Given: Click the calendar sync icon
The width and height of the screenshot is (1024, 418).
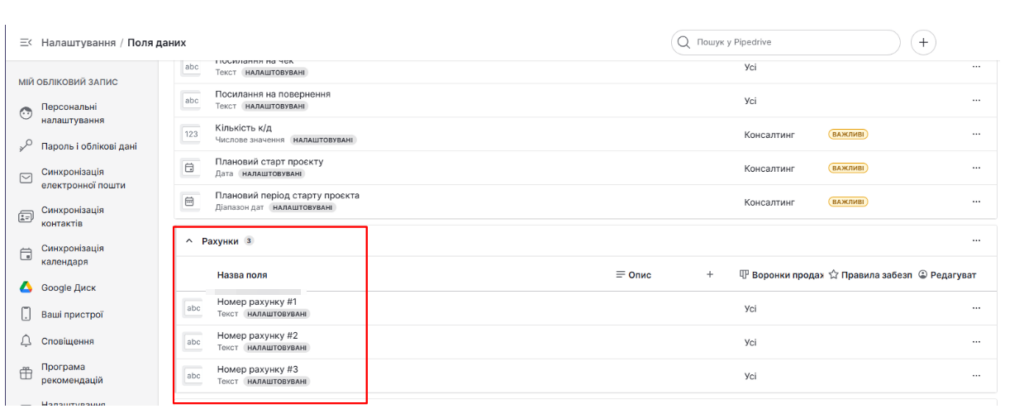Looking at the screenshot, I should coord(26,255).
